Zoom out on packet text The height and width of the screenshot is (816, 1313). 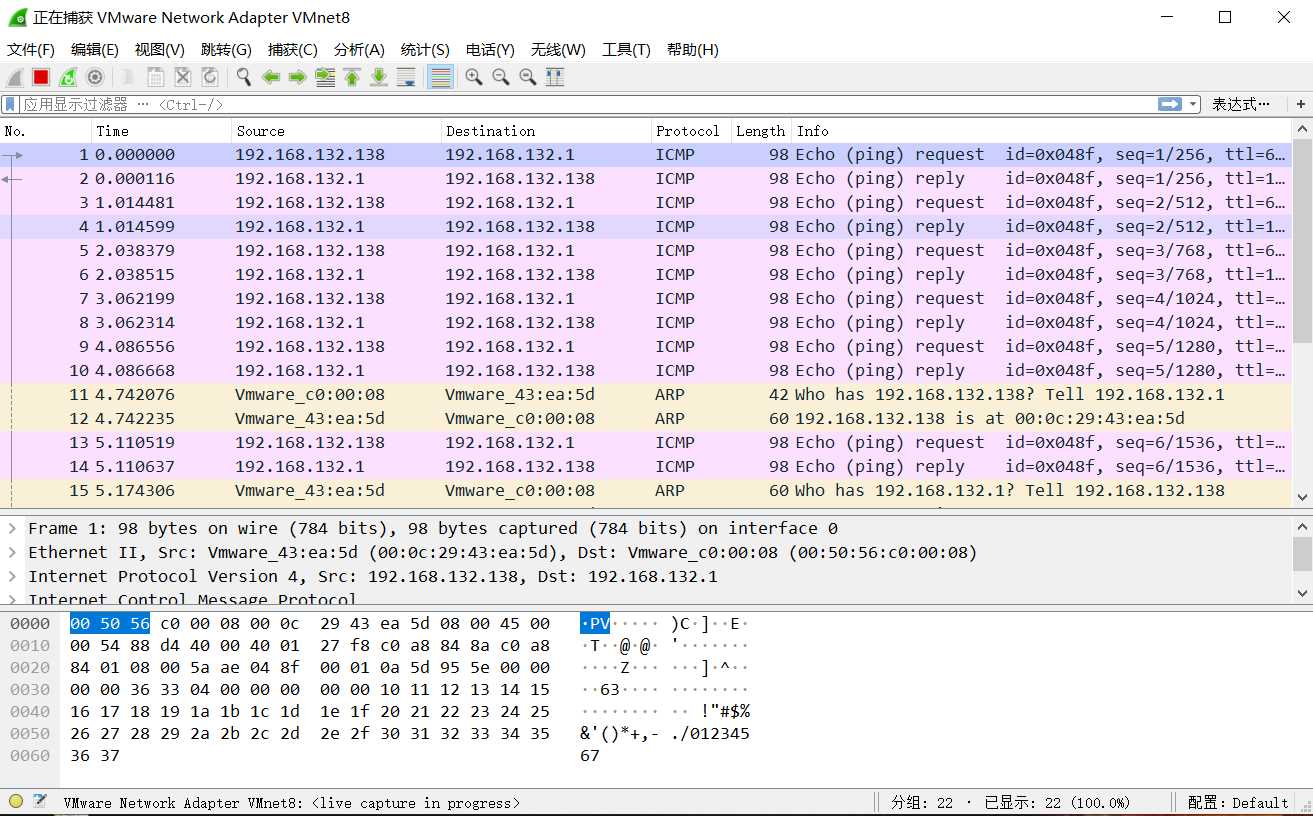(x=501, y=77)
